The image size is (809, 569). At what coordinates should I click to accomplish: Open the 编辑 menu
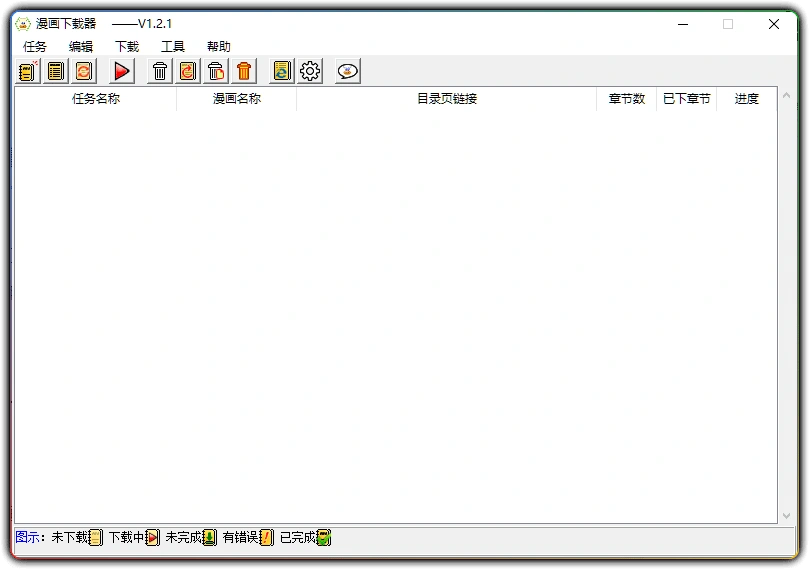[x=80, y=46]
